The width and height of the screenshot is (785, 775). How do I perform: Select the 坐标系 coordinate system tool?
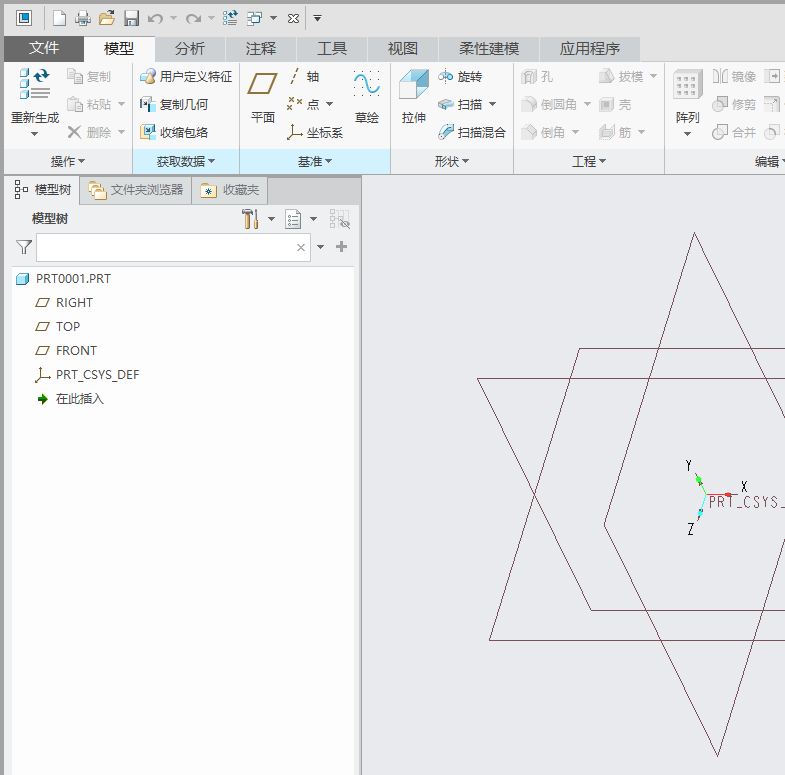click(315, 132)
